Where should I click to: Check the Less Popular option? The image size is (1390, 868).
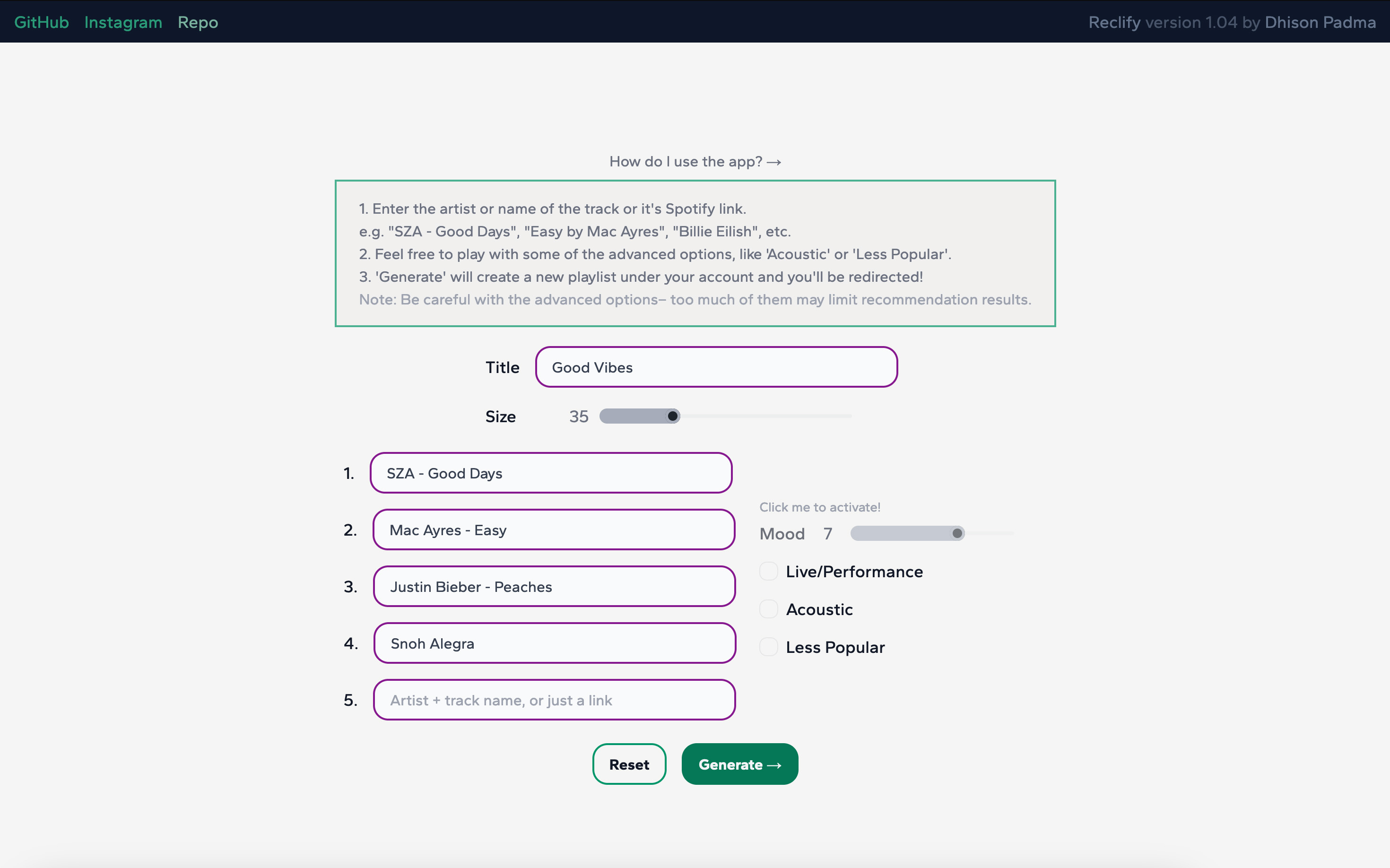(768, 647)
